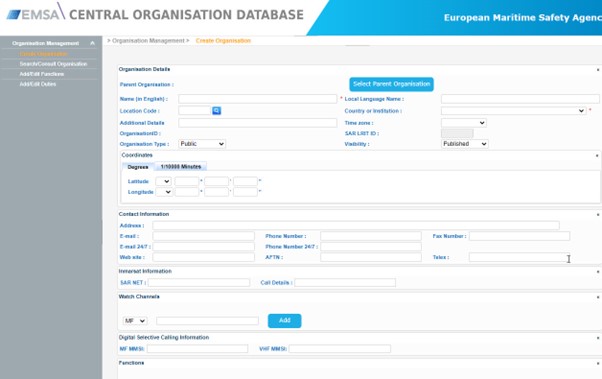Open Add/Edit Functions in sidebar
The width and height of the screenshot is (602, 379).
pos(41,74)
